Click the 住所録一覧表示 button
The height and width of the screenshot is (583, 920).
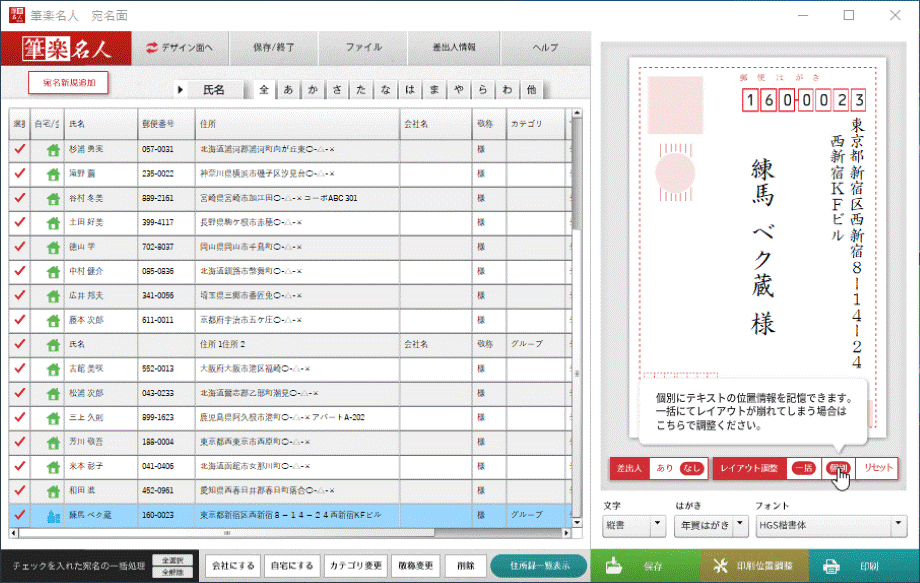(x=539, y=566)
